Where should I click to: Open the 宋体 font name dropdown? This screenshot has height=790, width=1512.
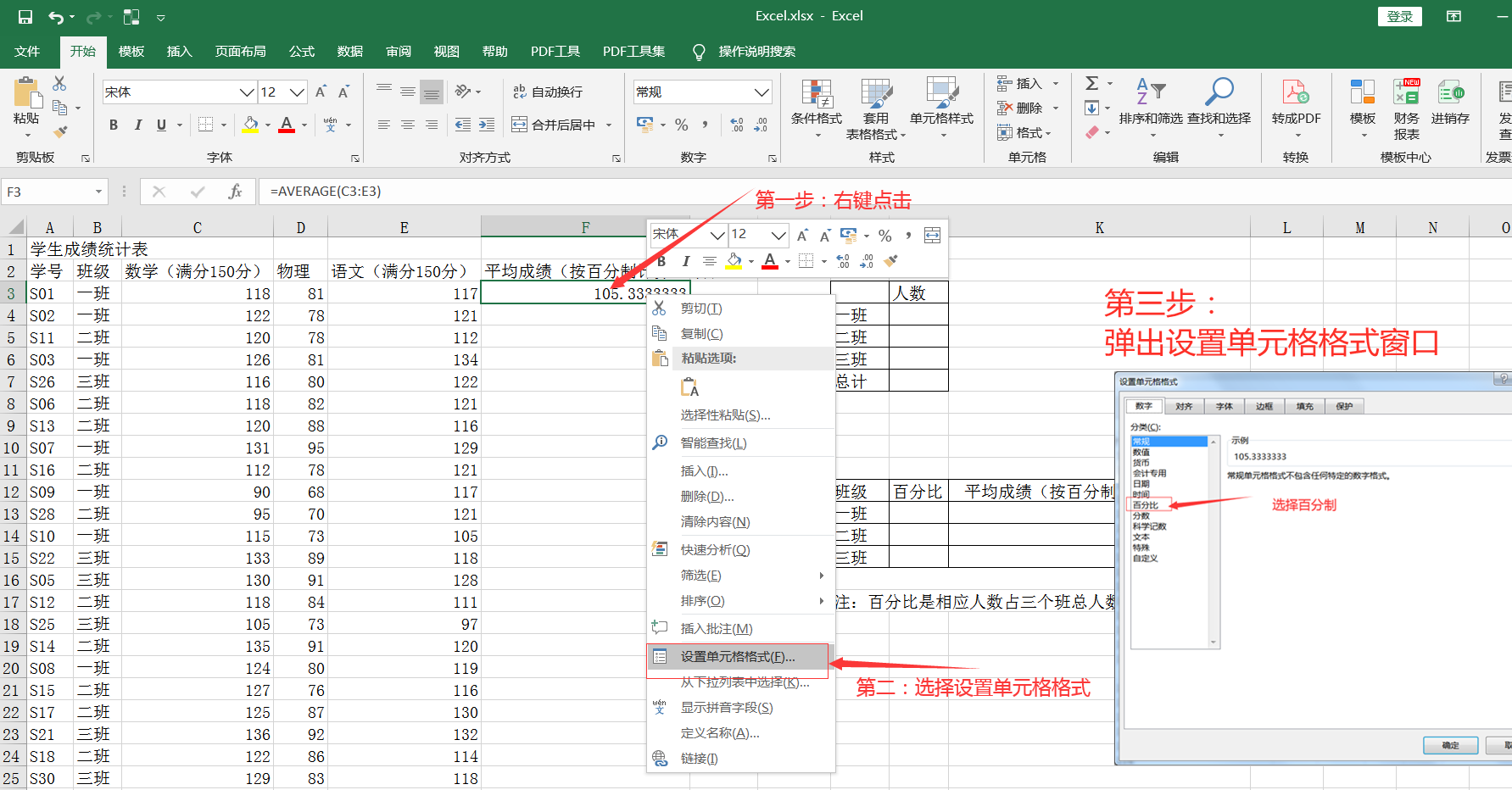coord(246,92)
